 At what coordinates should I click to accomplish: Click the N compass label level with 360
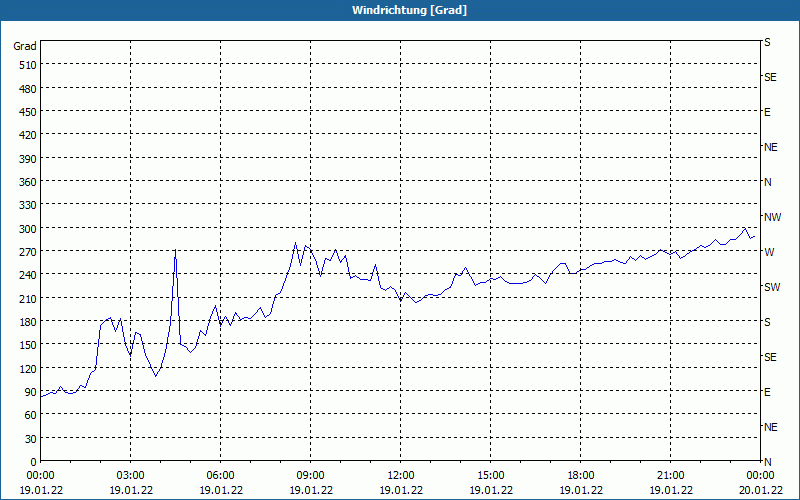tap(768, 182)
